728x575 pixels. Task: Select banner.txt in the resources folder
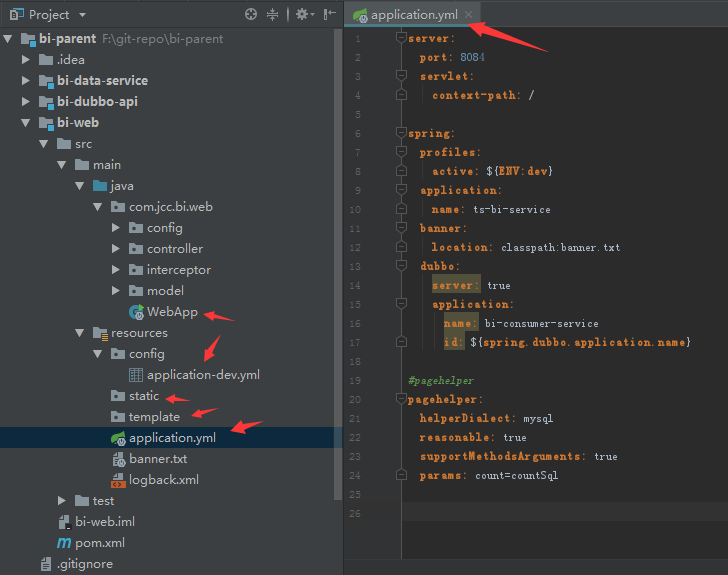157,459
